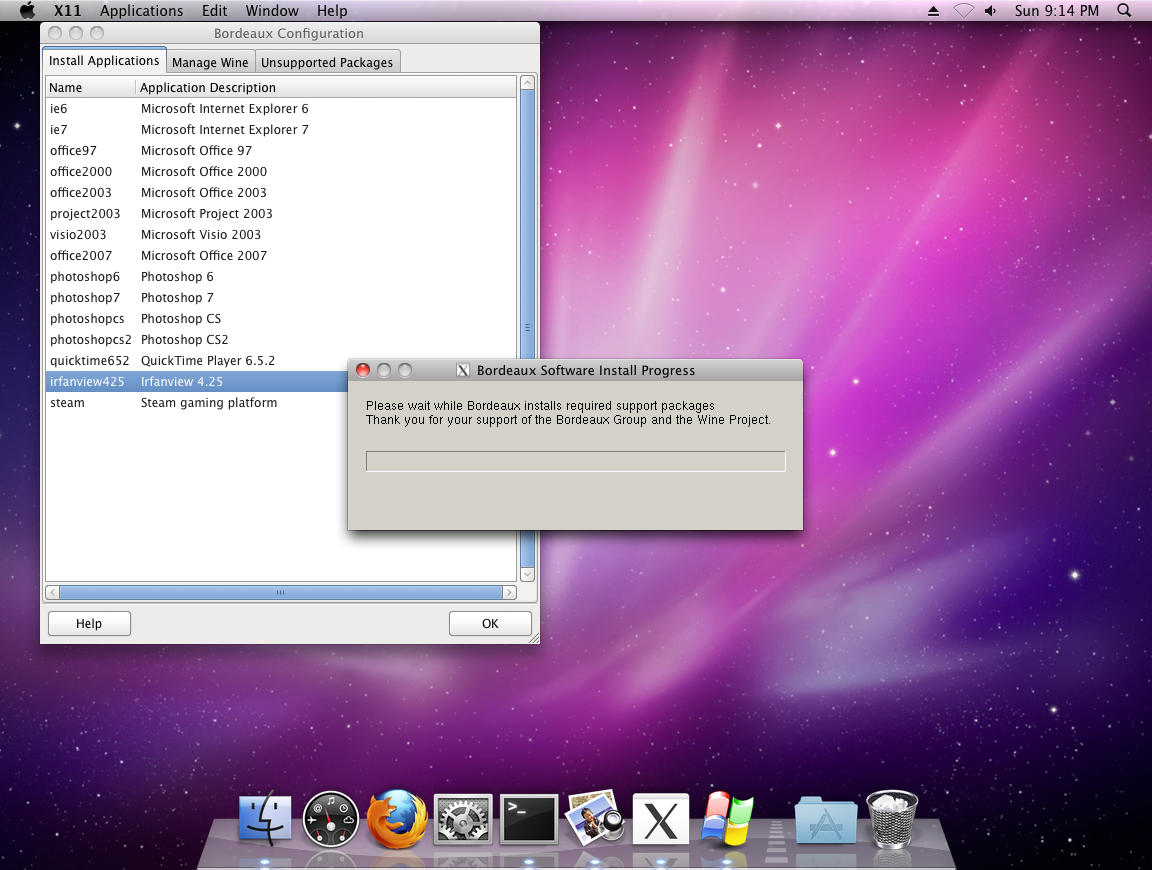
Task: Choose QuickTime Player 6.5.2 row
Action: pyautogui.click(x=281, y=361)
